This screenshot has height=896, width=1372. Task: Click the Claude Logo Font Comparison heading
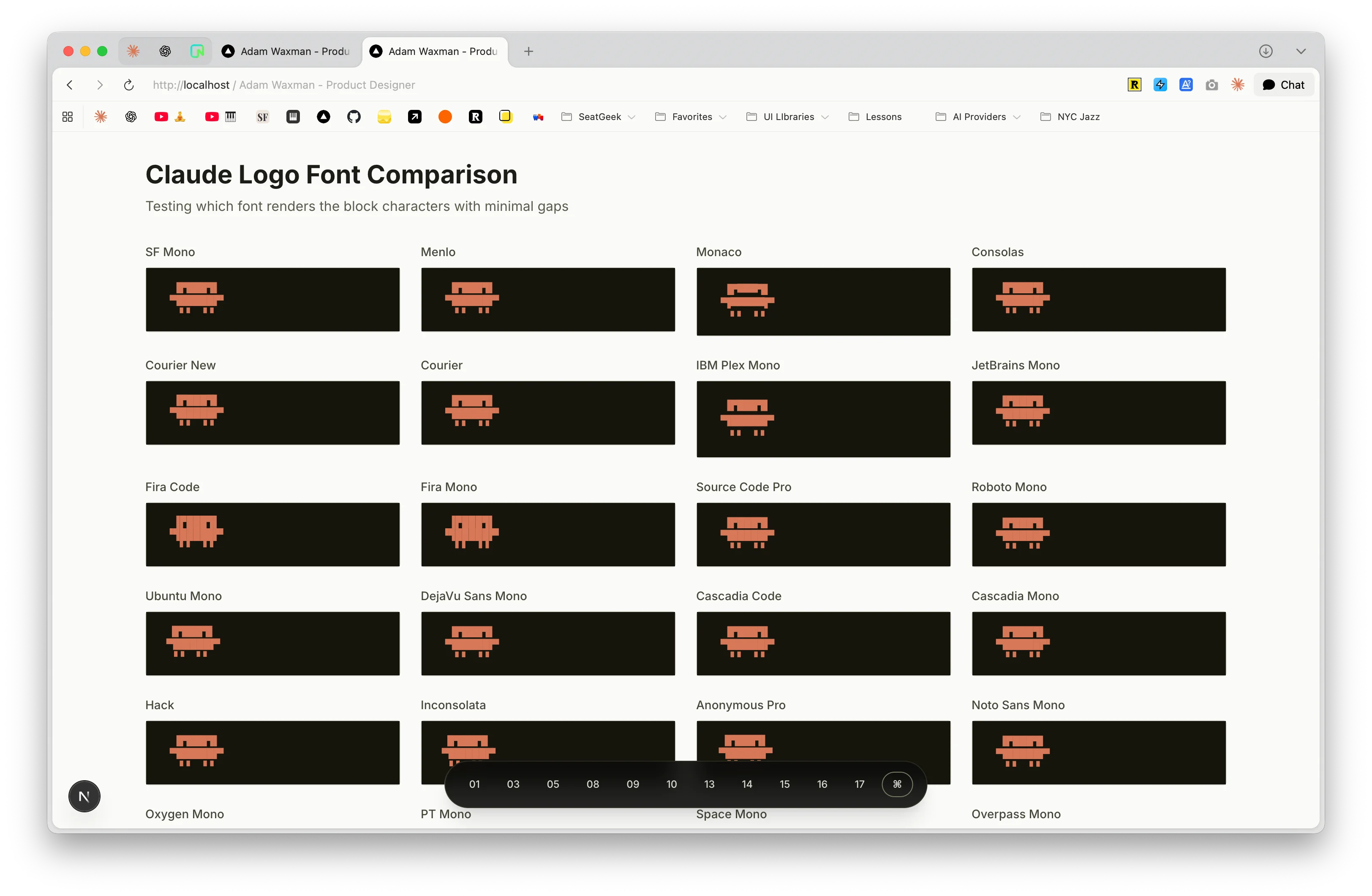pyautogui.click(x=332, y=174)
